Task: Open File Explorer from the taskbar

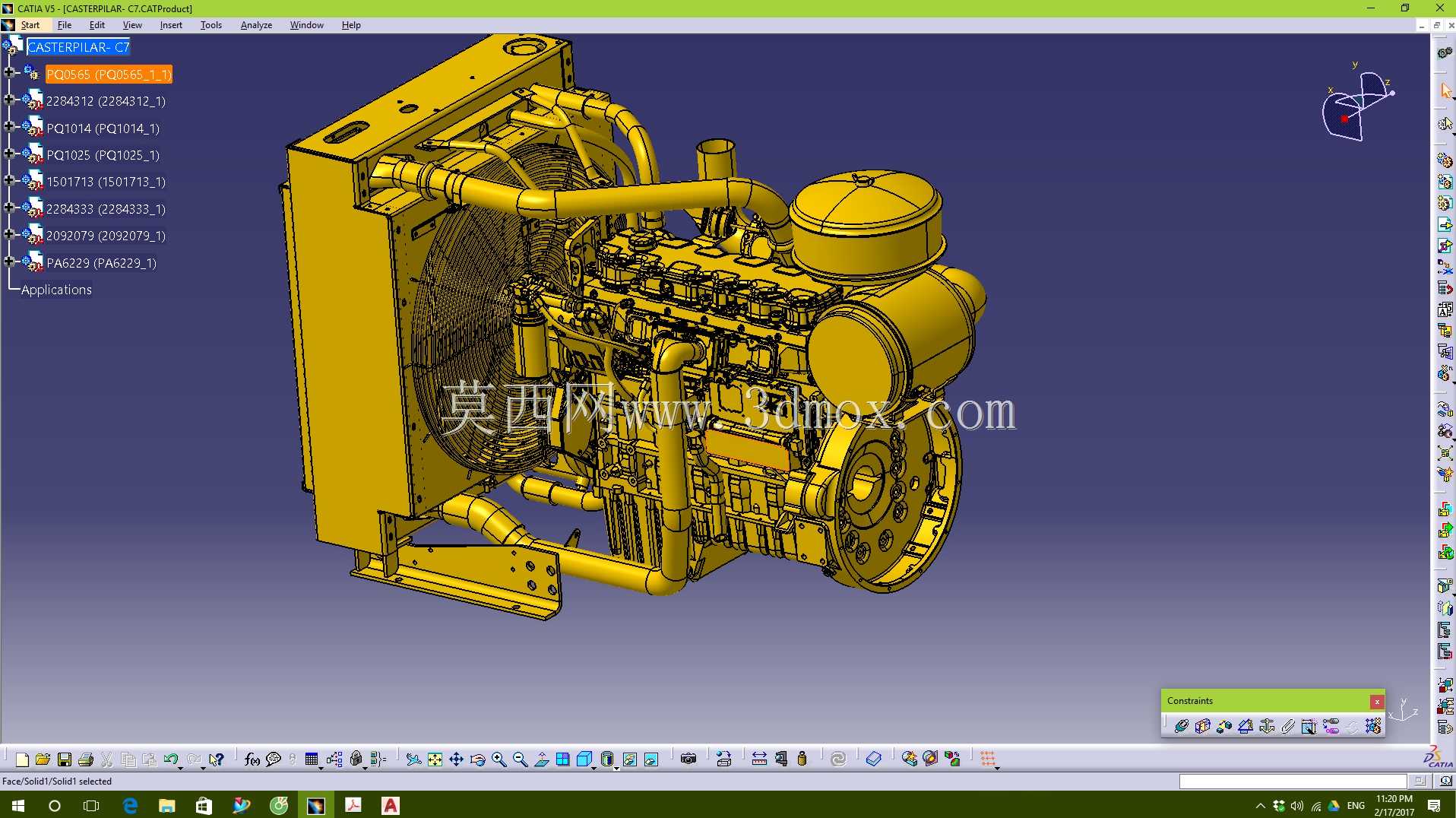Action: pyautogui.click(x=166, y=805)
